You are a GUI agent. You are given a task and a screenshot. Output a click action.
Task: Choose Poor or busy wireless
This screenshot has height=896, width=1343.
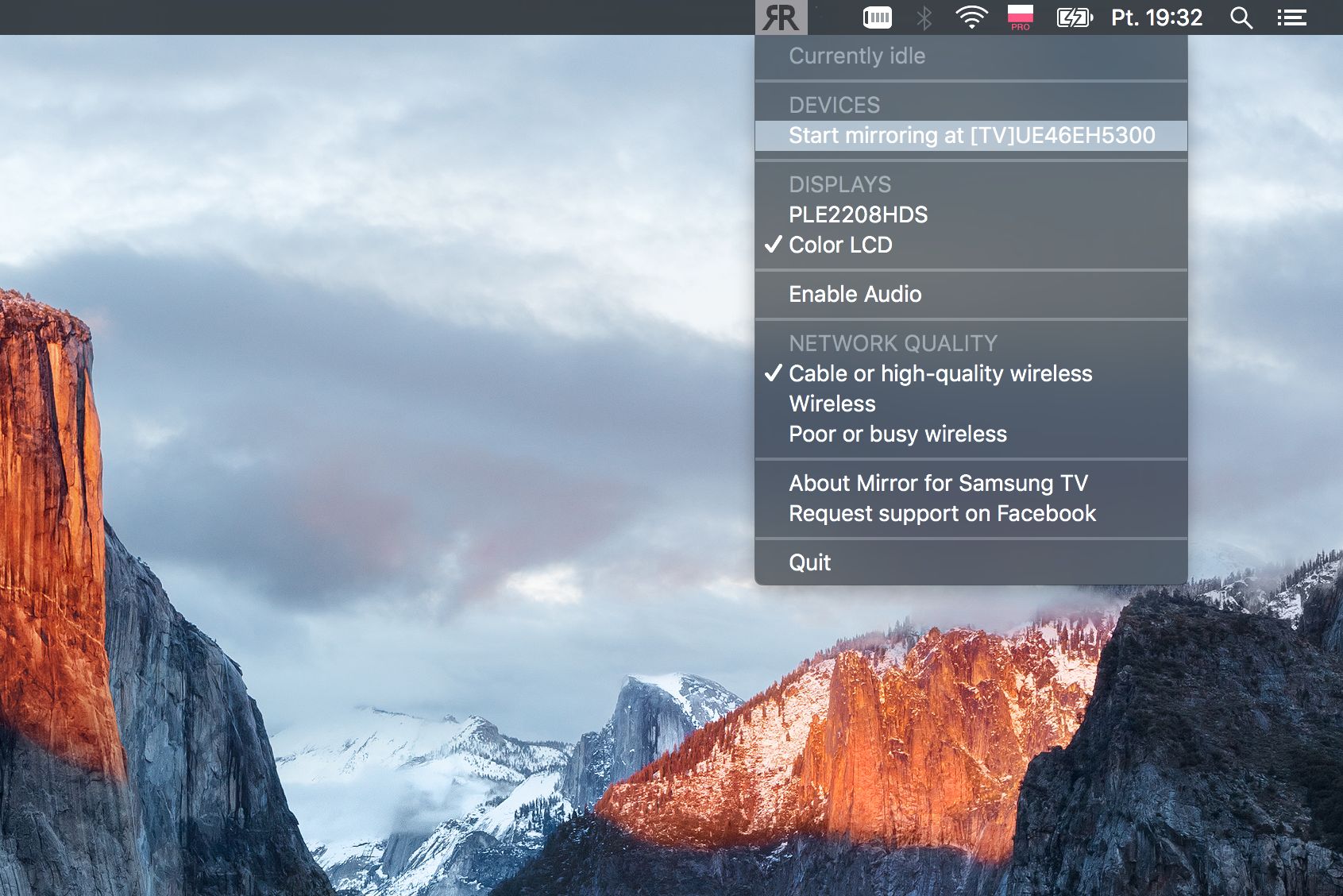pyautogui.click(x=971, y=434)
